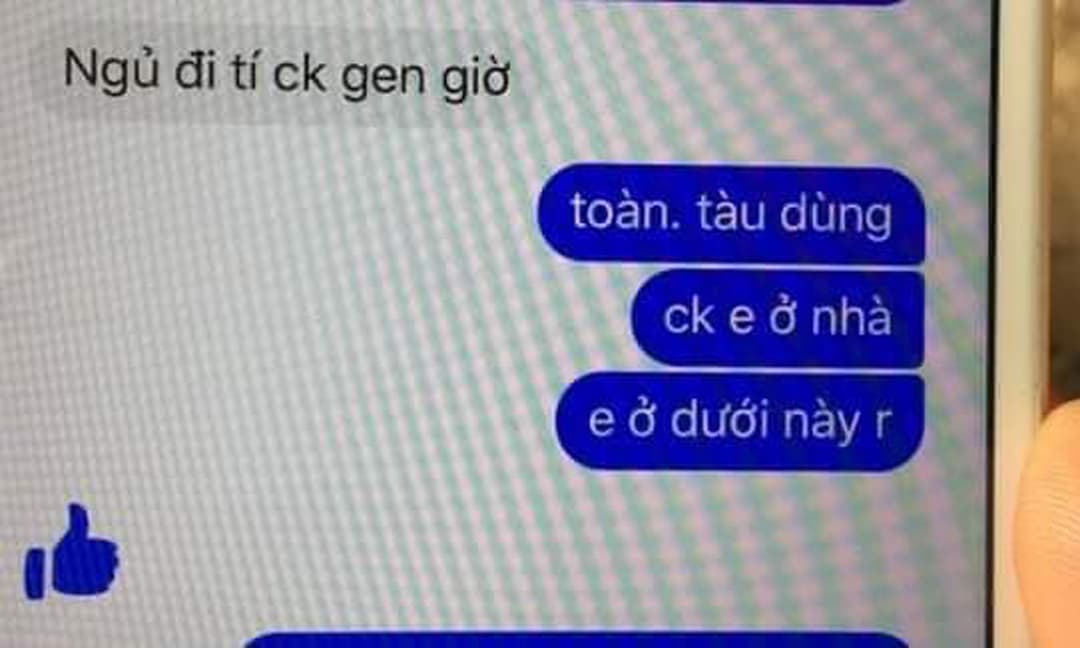Tap the word "gen" in the received message
This screenshot has height=648, width=1080.
click(x=384, y=78)
